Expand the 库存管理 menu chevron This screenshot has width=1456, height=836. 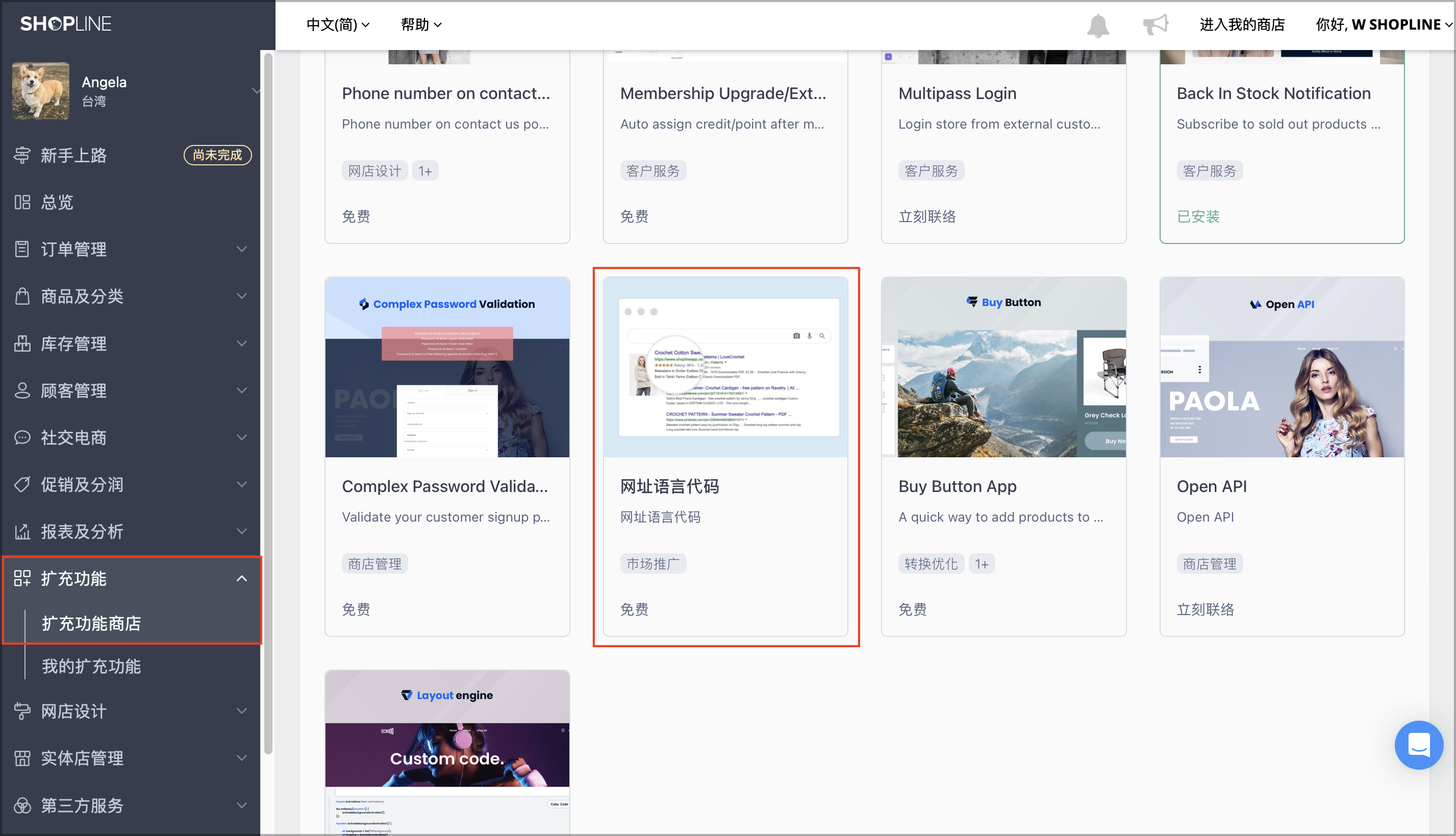pos(242,343)
